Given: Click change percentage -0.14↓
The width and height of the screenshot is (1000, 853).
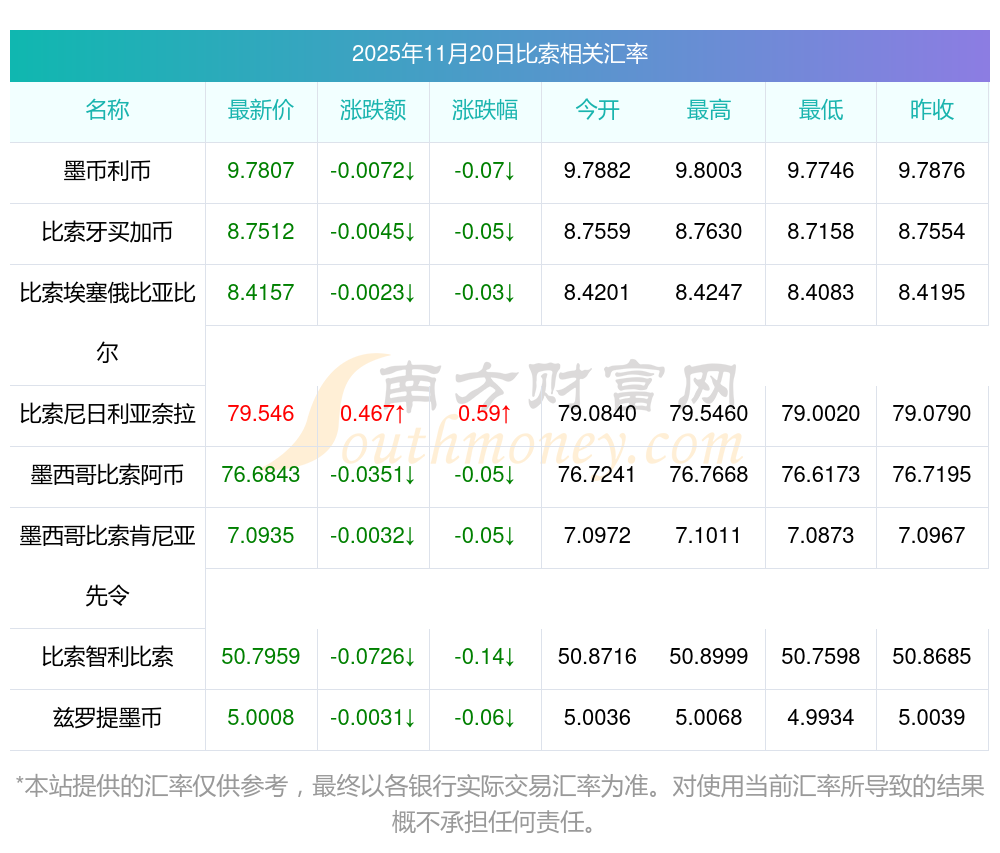Looking at the screenshot, I should tap(485, 656).
